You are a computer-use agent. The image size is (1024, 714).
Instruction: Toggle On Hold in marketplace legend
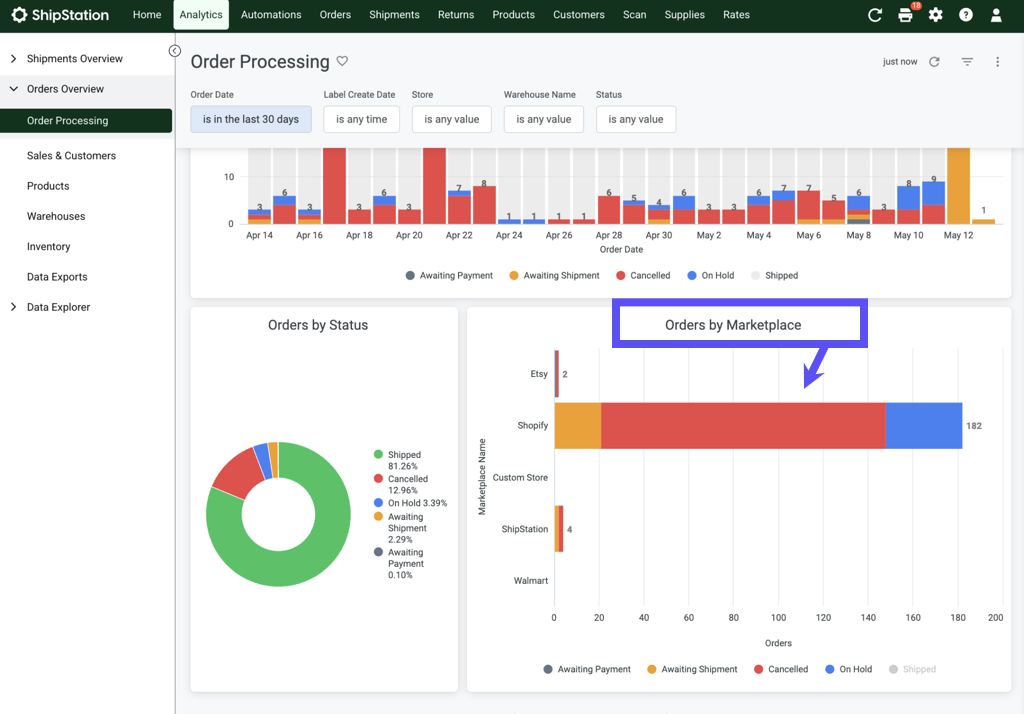(x=849, y=670)
